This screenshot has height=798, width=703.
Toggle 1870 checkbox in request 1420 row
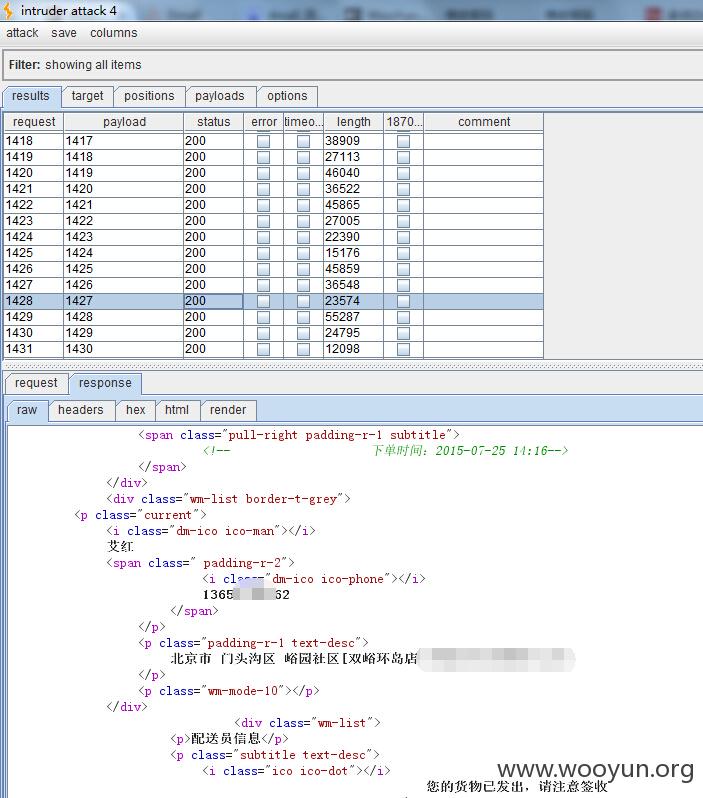tap(404, 173)
